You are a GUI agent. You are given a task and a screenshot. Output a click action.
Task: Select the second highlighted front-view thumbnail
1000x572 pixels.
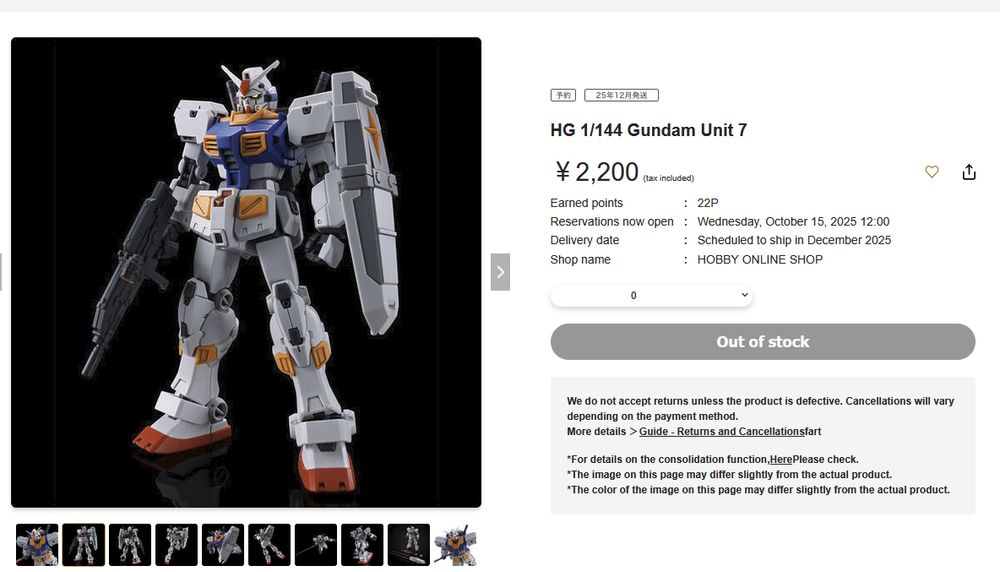(x=84, y=545)
